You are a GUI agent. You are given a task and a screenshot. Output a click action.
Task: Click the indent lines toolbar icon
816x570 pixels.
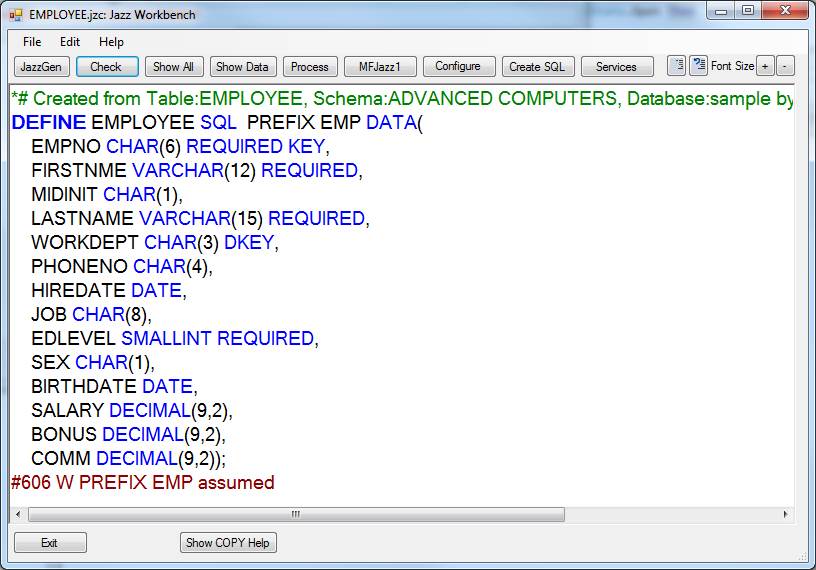coord(698,66)
